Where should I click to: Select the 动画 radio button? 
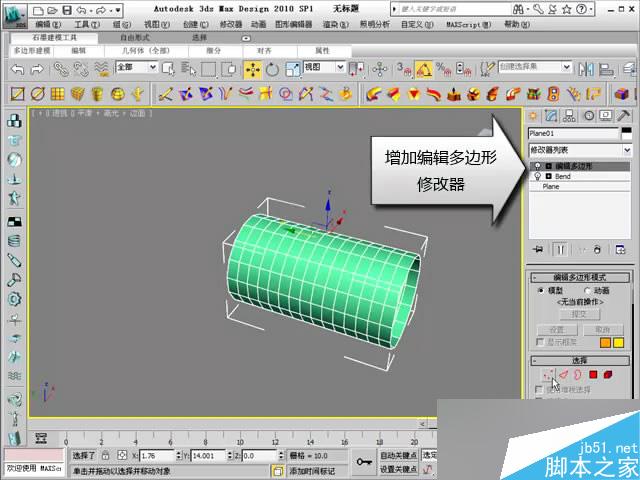(x=587, y=291)
